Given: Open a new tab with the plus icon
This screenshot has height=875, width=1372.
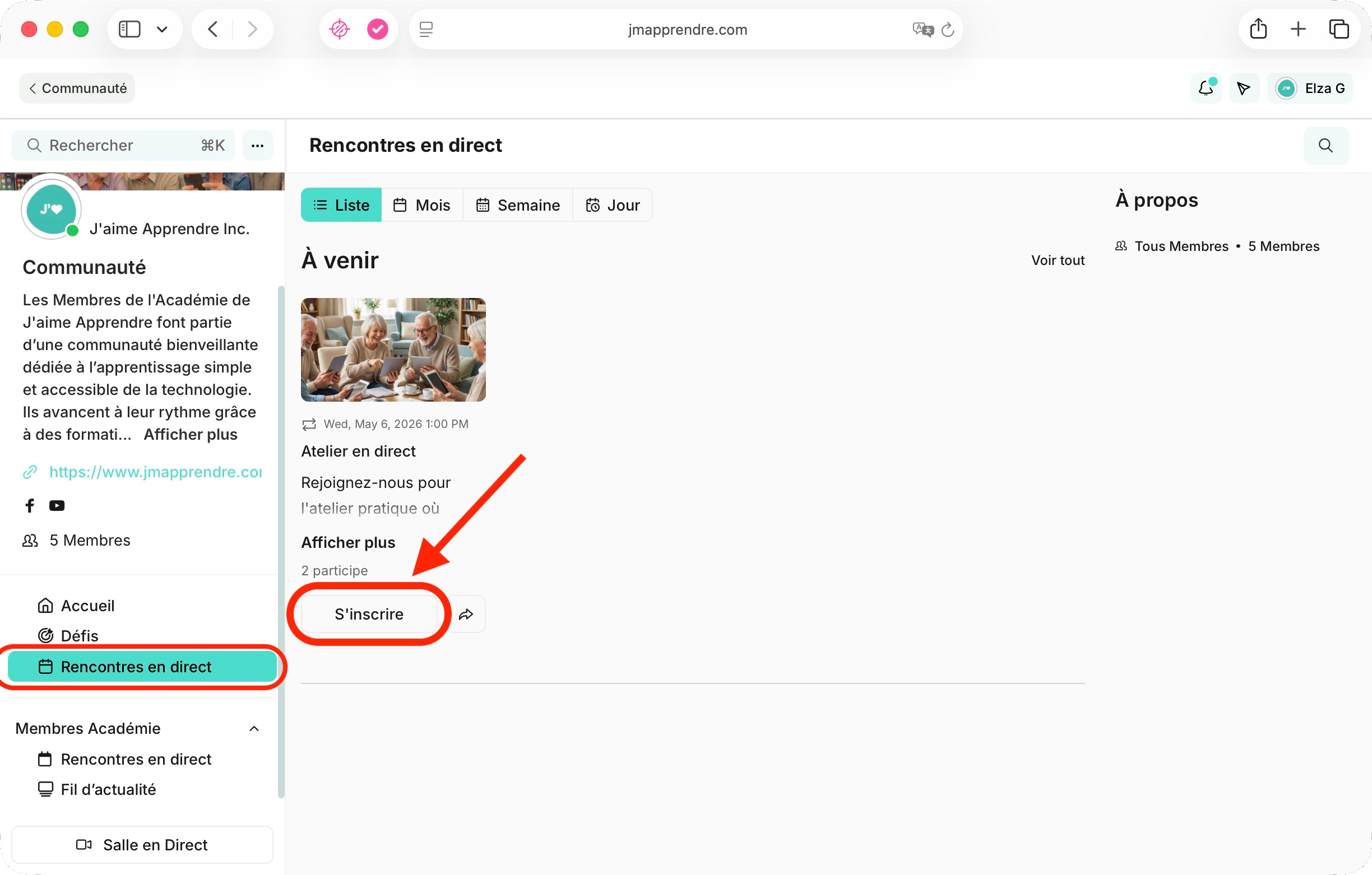Looking at the screenshot, I should point(1298,29).
